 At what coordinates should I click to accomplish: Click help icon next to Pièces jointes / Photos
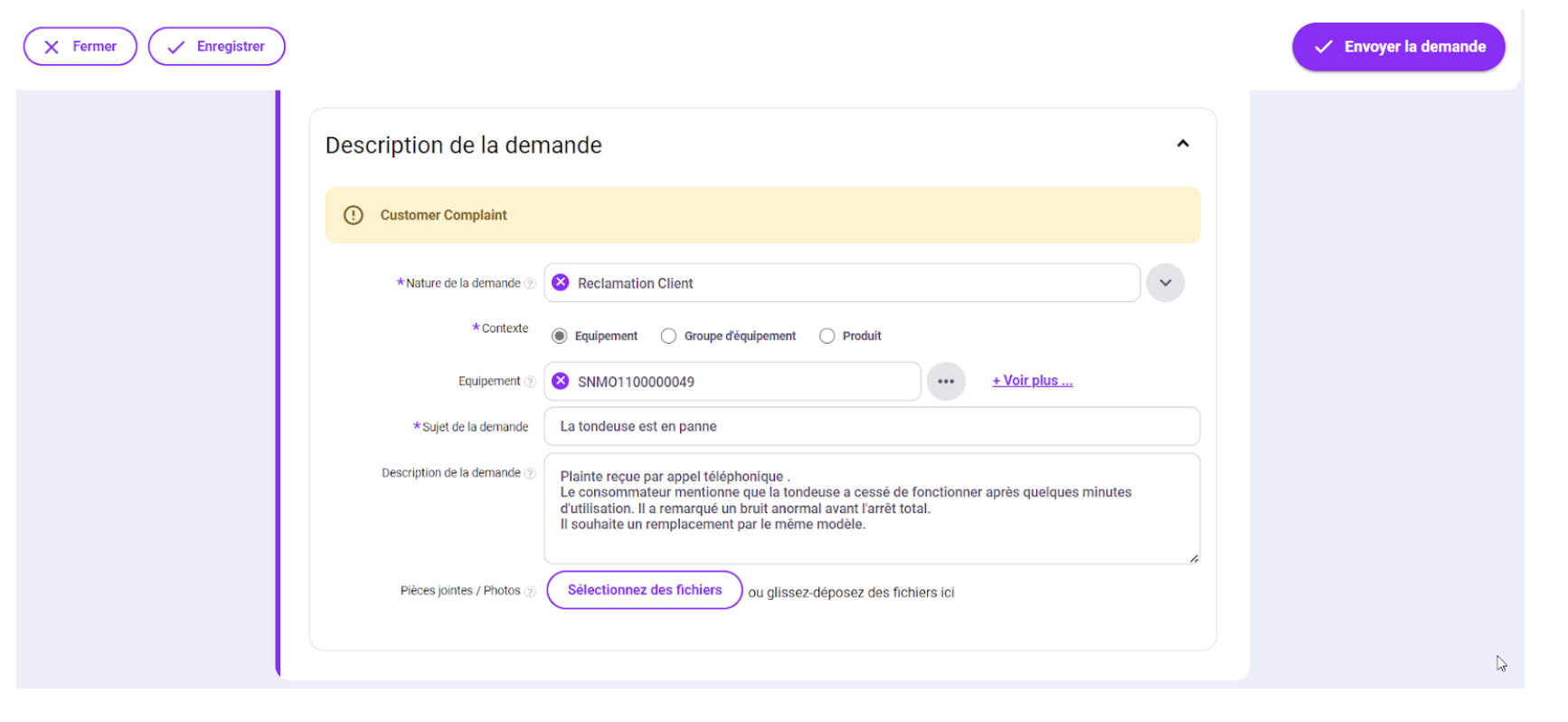pos(531,592)
